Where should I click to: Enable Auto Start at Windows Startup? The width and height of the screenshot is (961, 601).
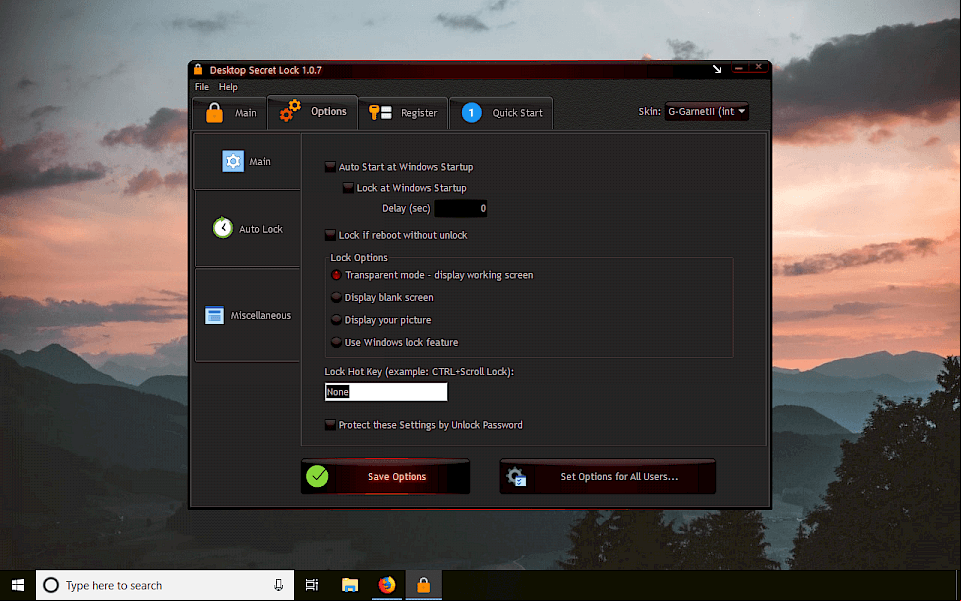[330, 167]
